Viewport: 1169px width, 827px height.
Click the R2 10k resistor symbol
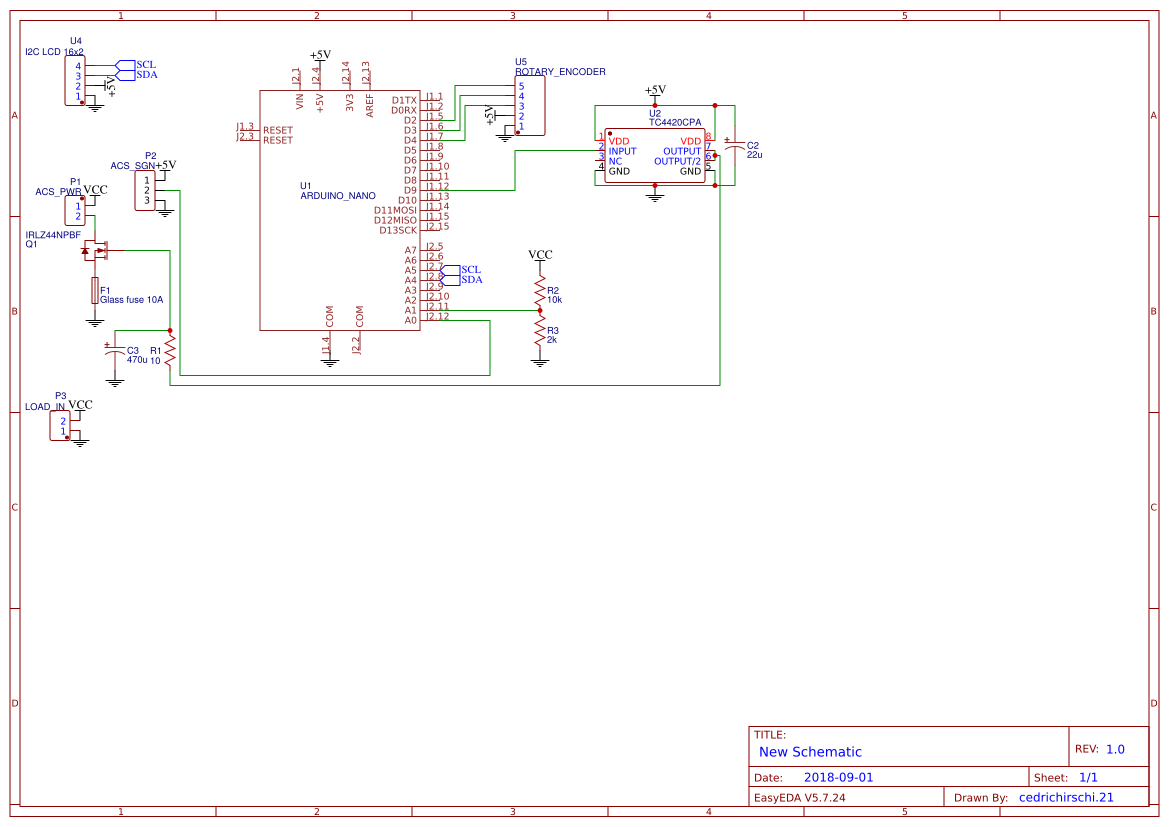point(540,291)
